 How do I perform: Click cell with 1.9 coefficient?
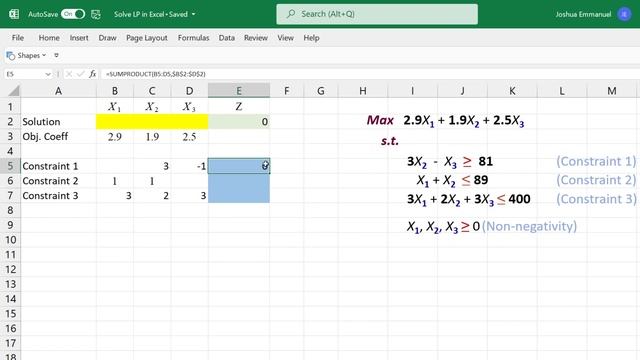(152, 136)
